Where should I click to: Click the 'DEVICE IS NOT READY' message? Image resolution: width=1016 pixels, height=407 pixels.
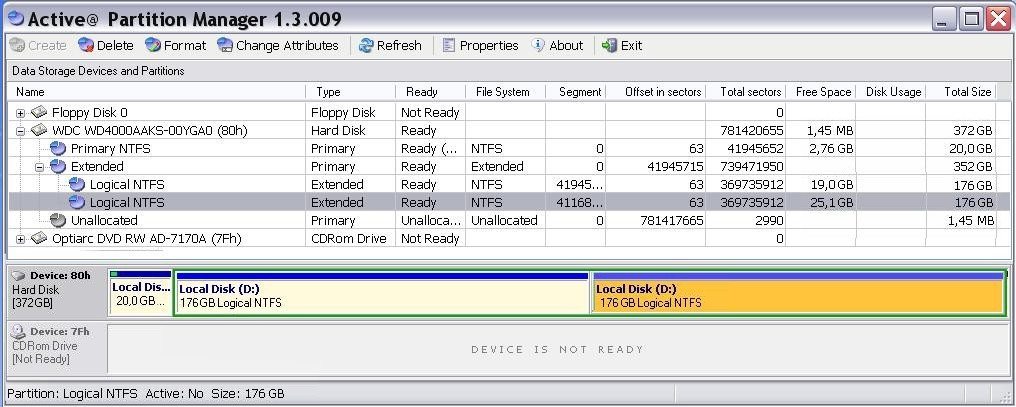[x=557, y=349]
